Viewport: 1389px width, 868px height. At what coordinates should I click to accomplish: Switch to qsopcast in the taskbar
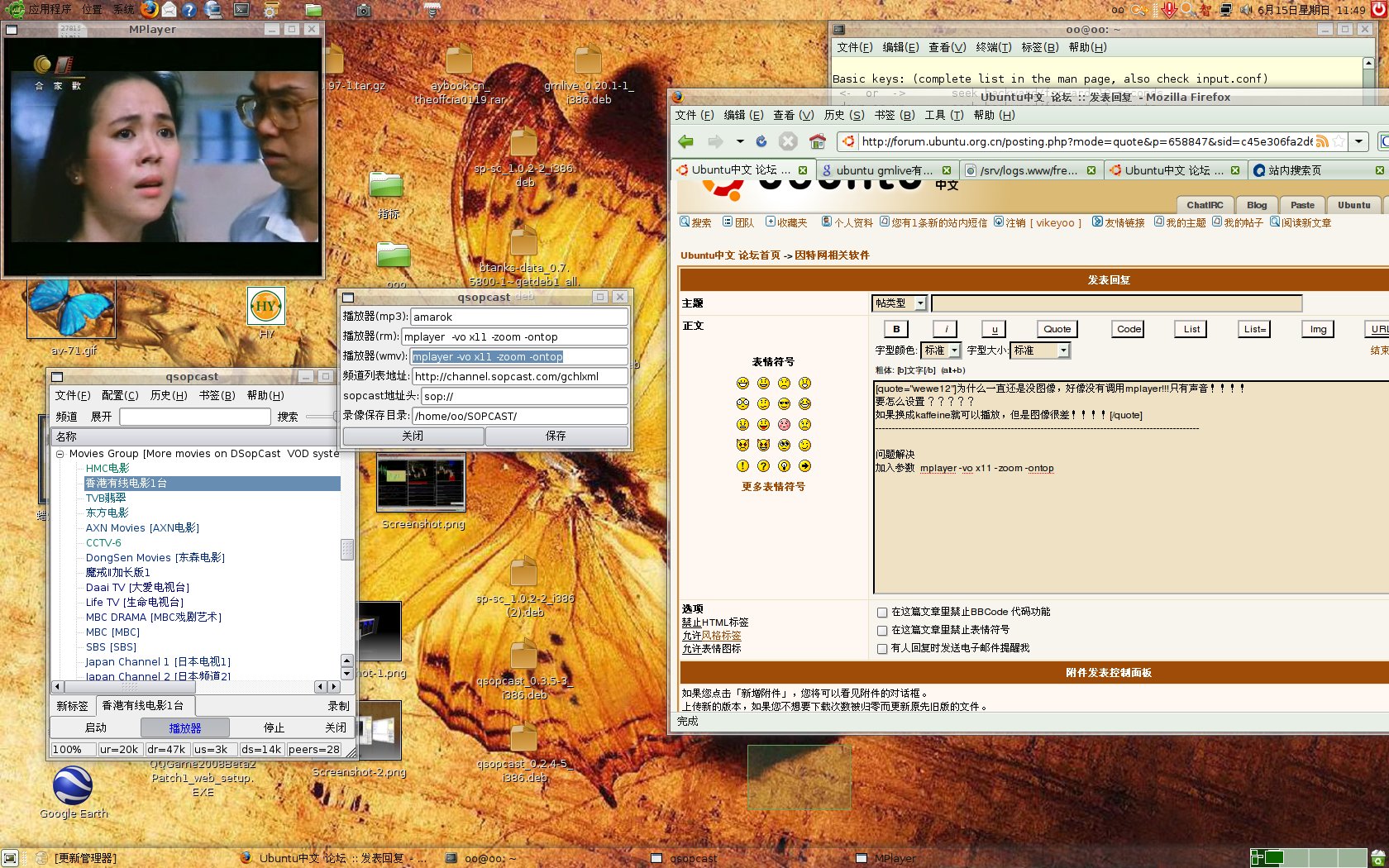pos(694,859)
